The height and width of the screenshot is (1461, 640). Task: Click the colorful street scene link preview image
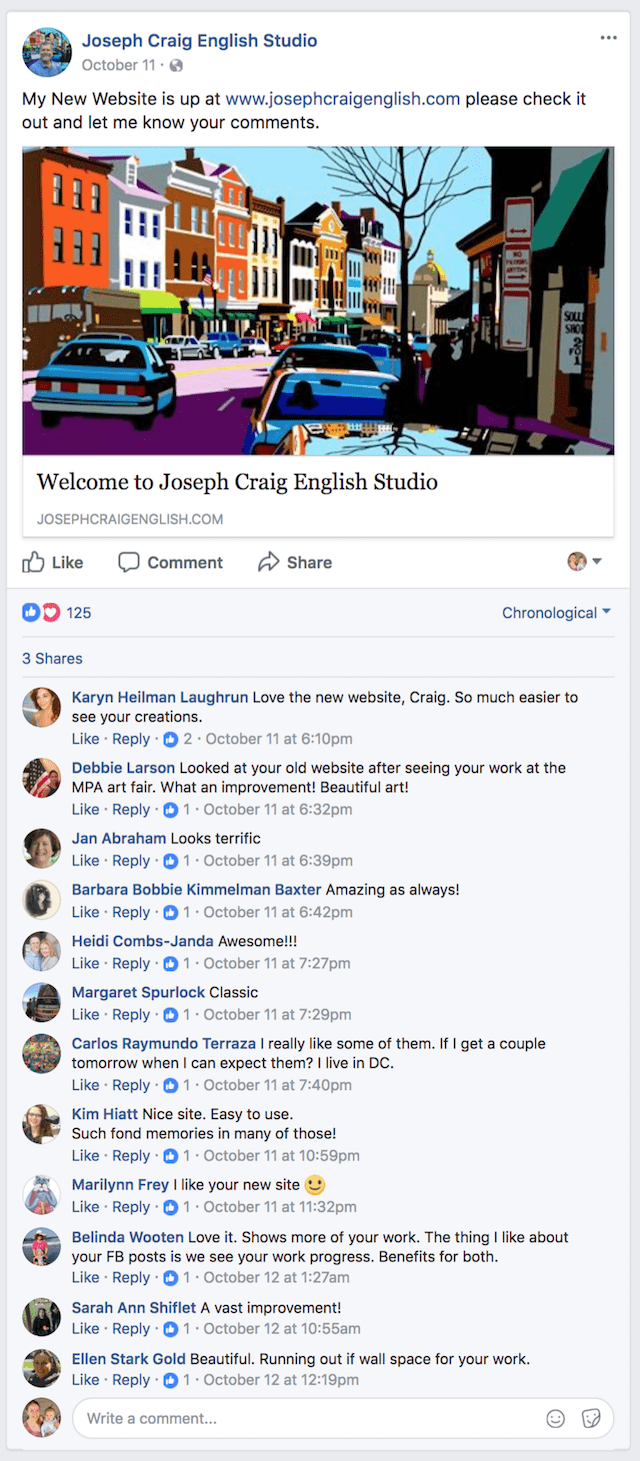tap(318, 300)
